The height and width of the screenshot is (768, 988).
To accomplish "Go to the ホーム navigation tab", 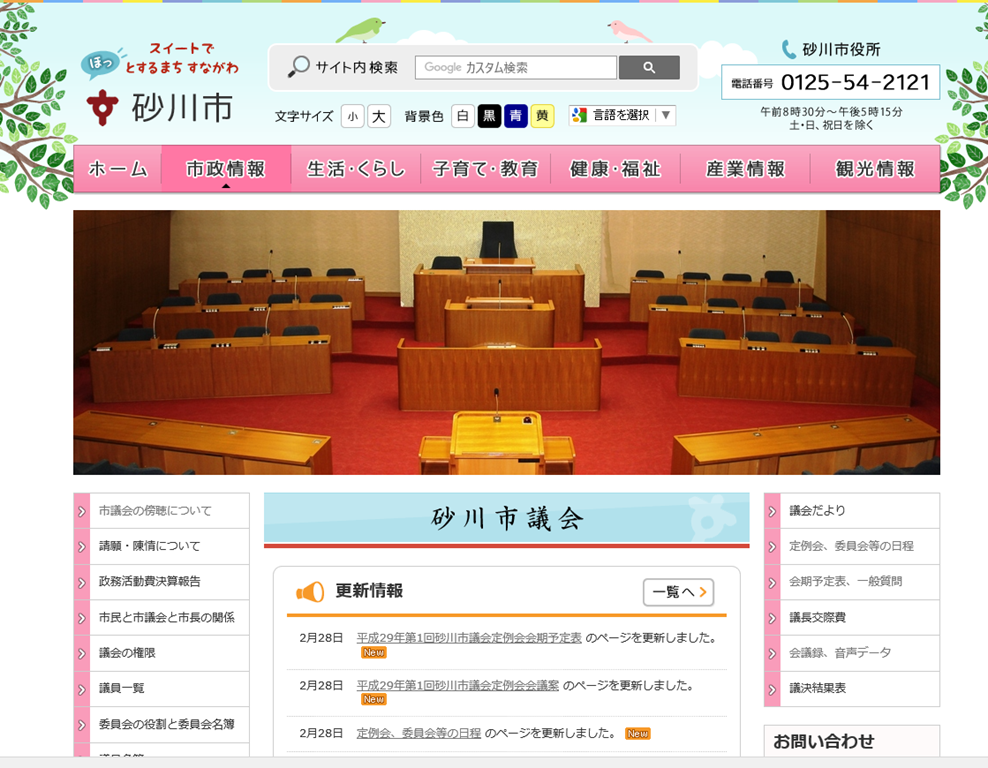I will (118, 169).
